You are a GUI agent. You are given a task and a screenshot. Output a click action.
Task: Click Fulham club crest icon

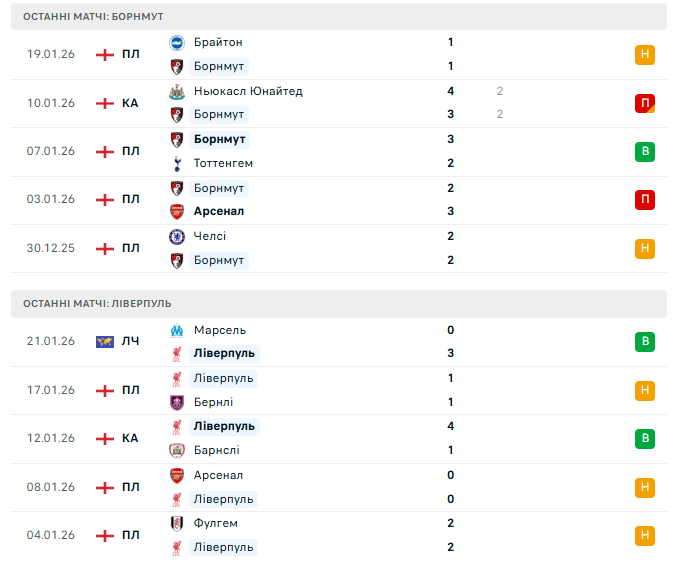[x=177, y=523]
